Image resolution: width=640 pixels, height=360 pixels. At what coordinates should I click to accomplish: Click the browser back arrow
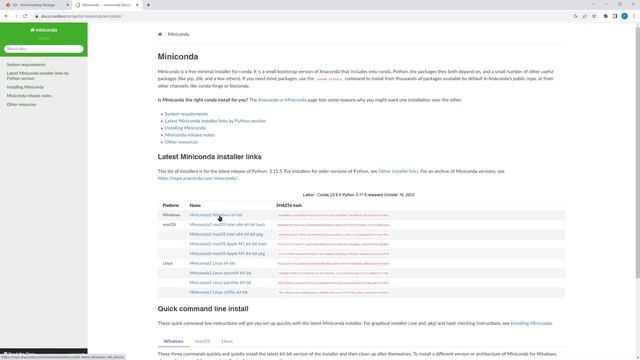6,16
